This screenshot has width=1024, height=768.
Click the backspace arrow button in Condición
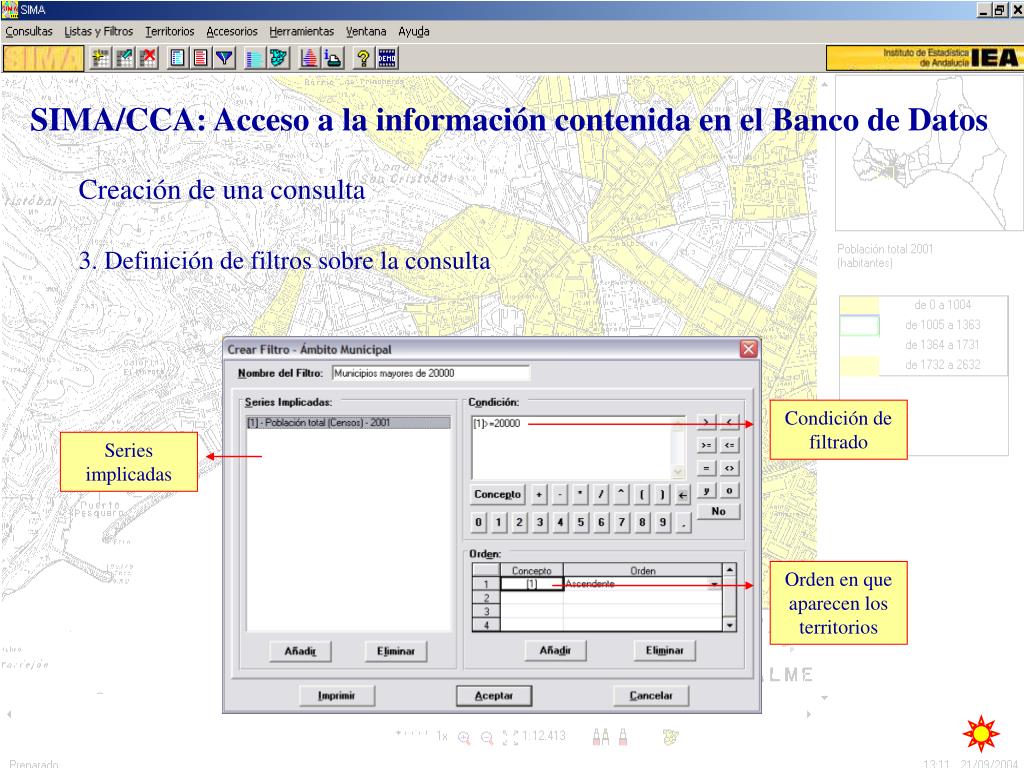[682, 495]
